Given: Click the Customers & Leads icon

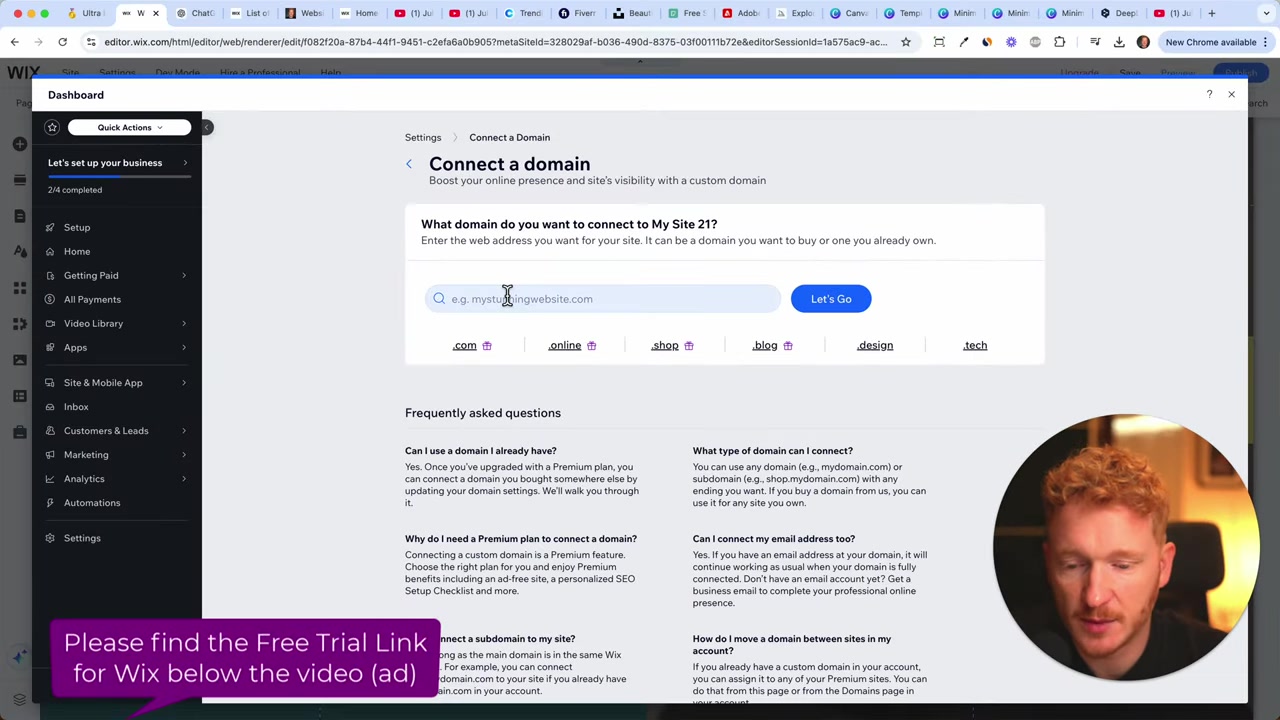Looking at the screenshot, I should pos(50,430).
